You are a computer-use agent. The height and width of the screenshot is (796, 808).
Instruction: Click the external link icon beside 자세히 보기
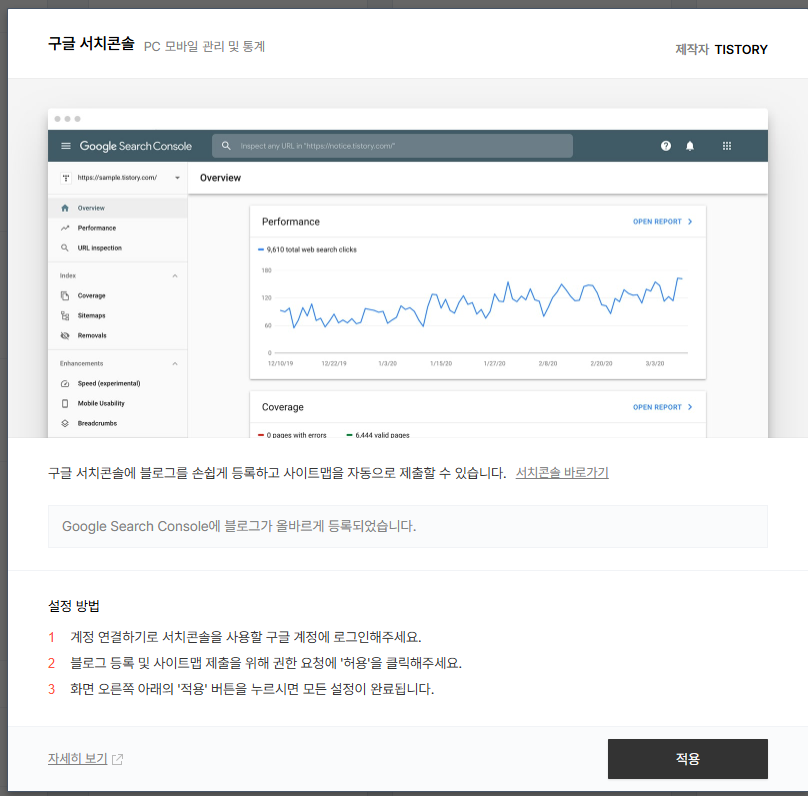click(x=117, y=759)
